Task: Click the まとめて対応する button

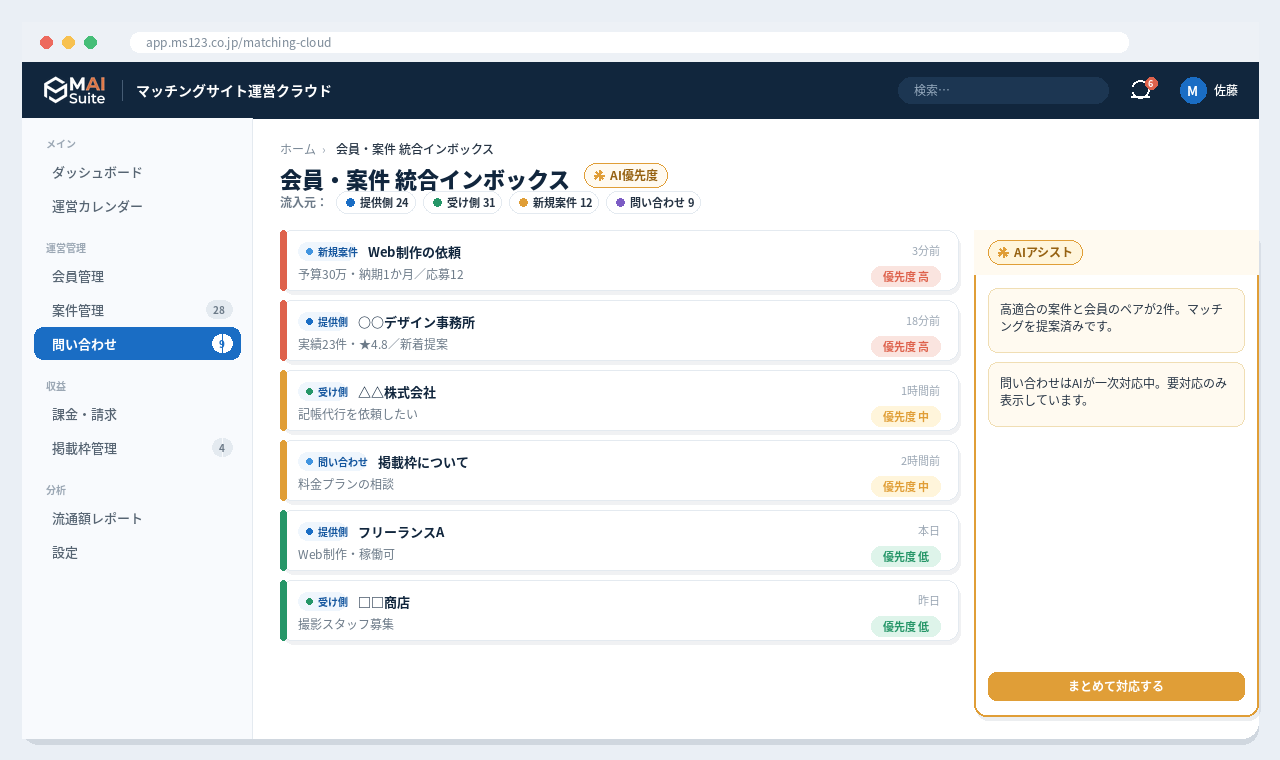Action: (1116, 686)
